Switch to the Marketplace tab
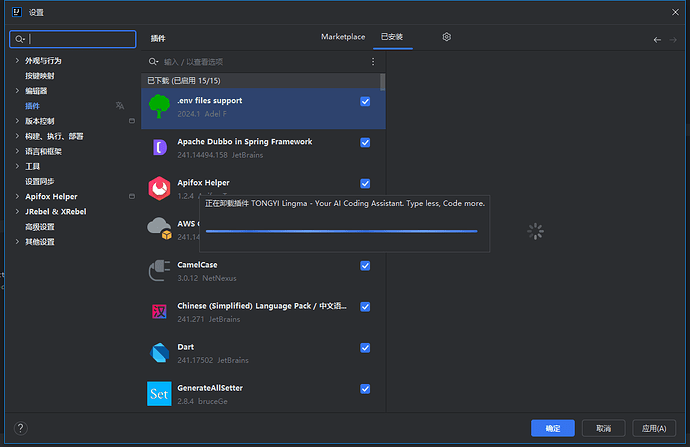The width and height of the screenshot is (690, 447). (343, 37)
